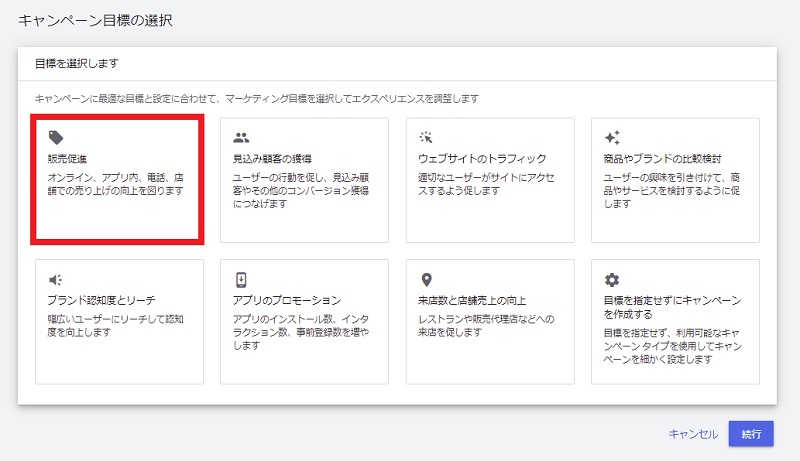
Task: Click the cursor sparkle icon for ウェブサイトのトラフィック
Action: (x=426, y=137)
